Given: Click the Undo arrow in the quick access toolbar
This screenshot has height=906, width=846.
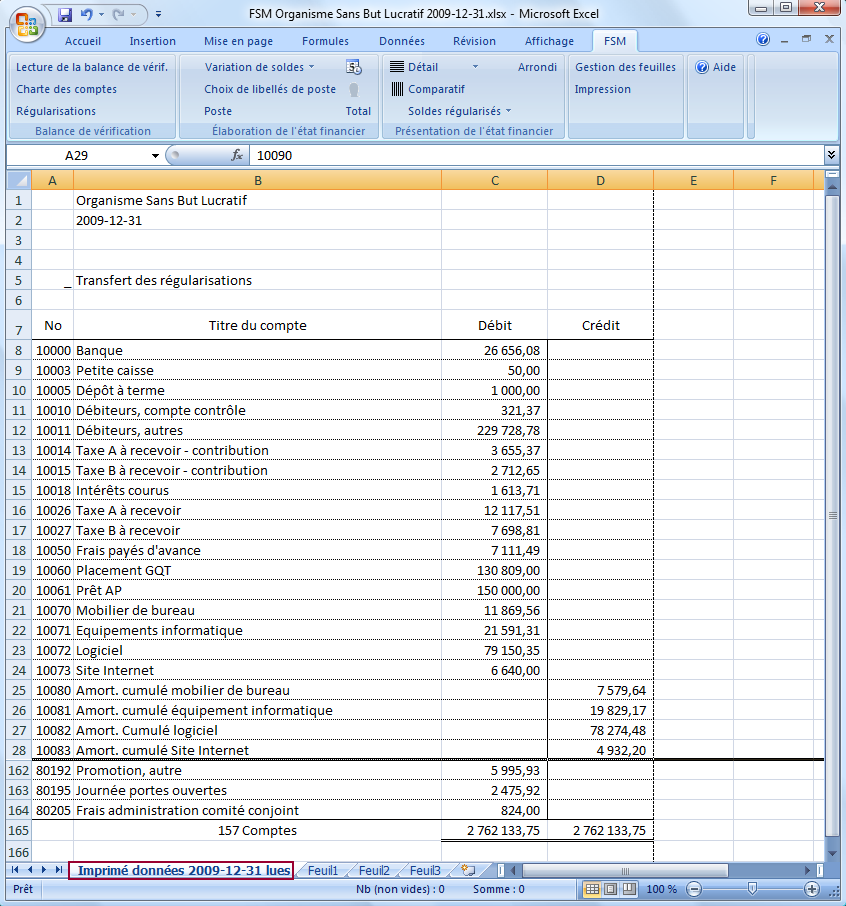Looking at the screenshot, I should pos(87,15).
